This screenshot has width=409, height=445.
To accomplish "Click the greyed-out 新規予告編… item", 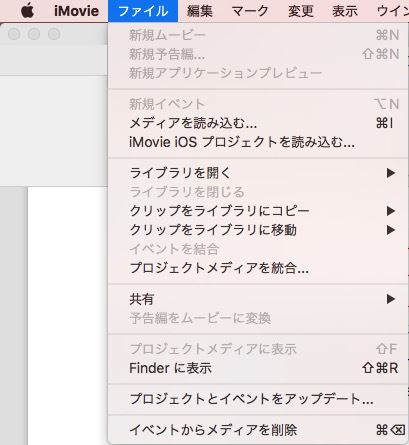I will coord(258,54).
